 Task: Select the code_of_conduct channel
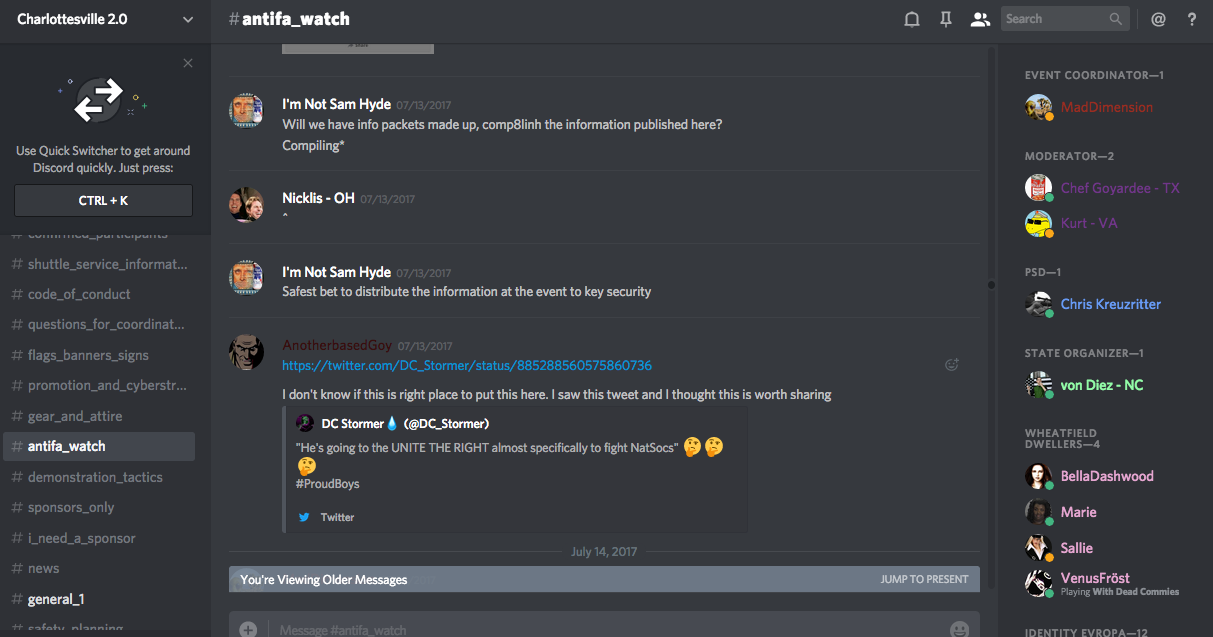click(79, 294)
